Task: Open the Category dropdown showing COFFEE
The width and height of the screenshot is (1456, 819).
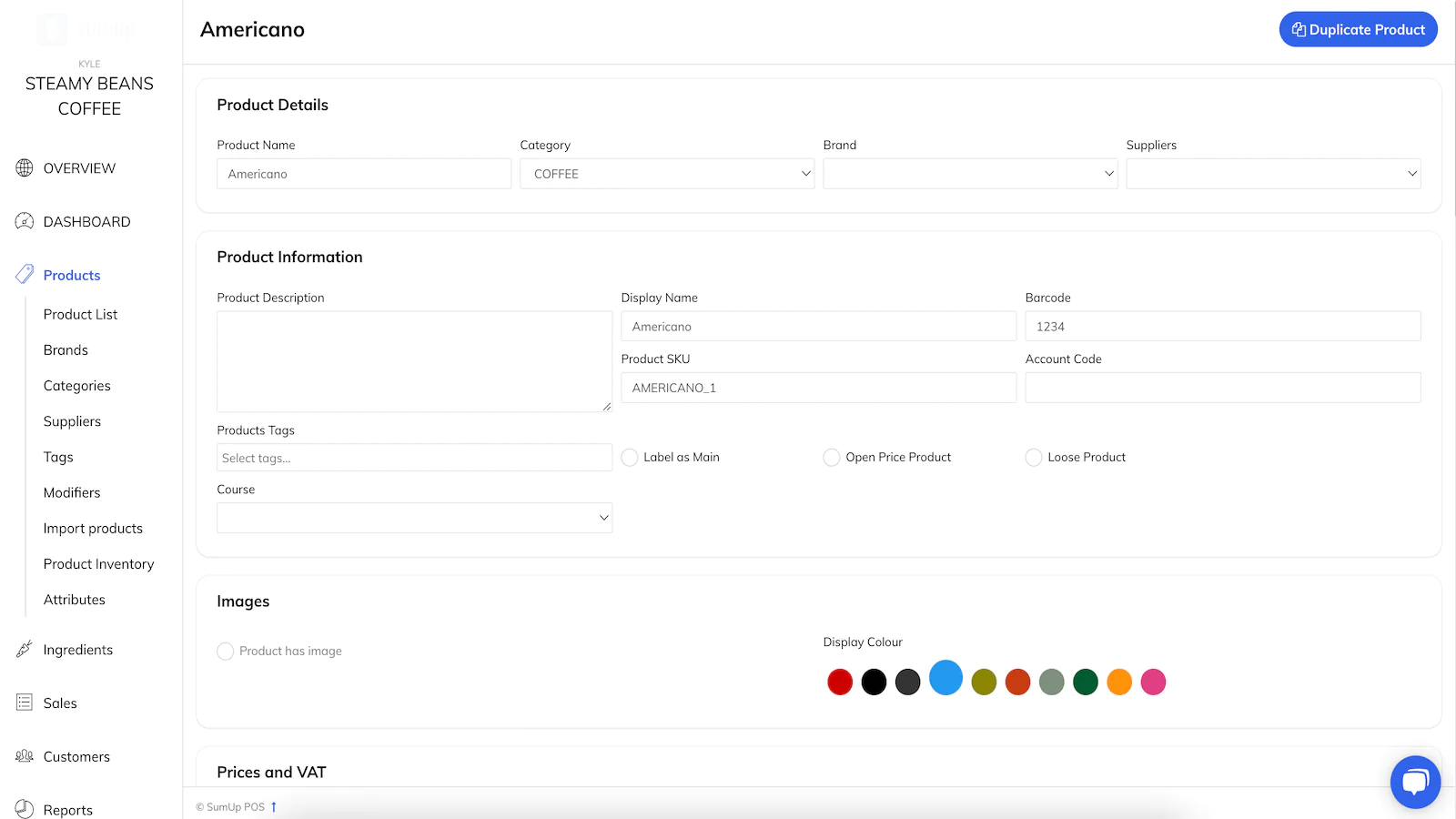Action: [x=667, y=174]
